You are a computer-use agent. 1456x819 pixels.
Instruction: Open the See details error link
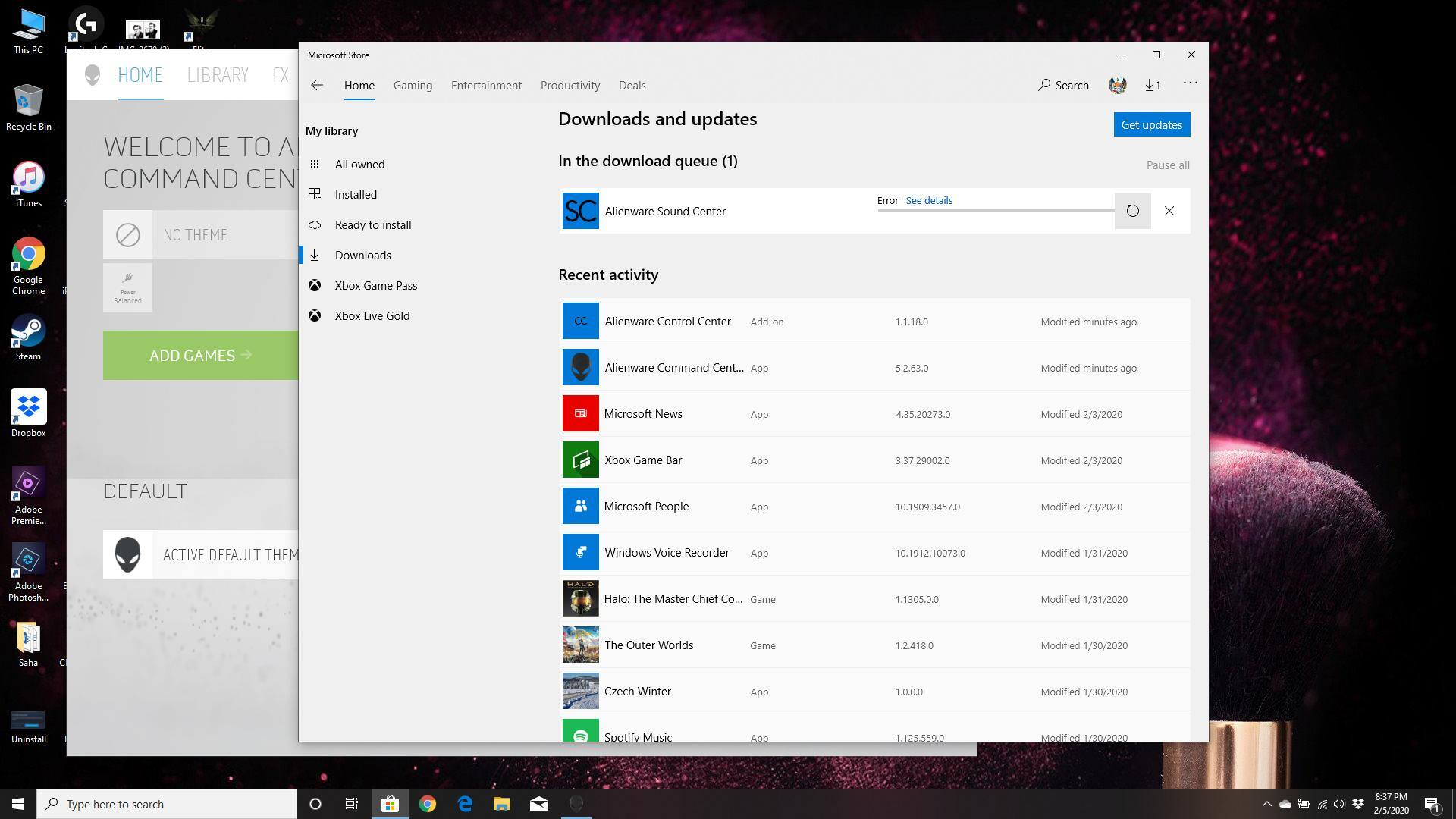coord(928,201)
